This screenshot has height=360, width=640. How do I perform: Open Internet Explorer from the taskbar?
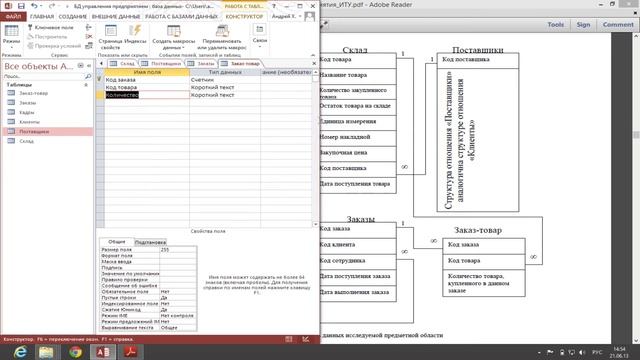[20, 352]
